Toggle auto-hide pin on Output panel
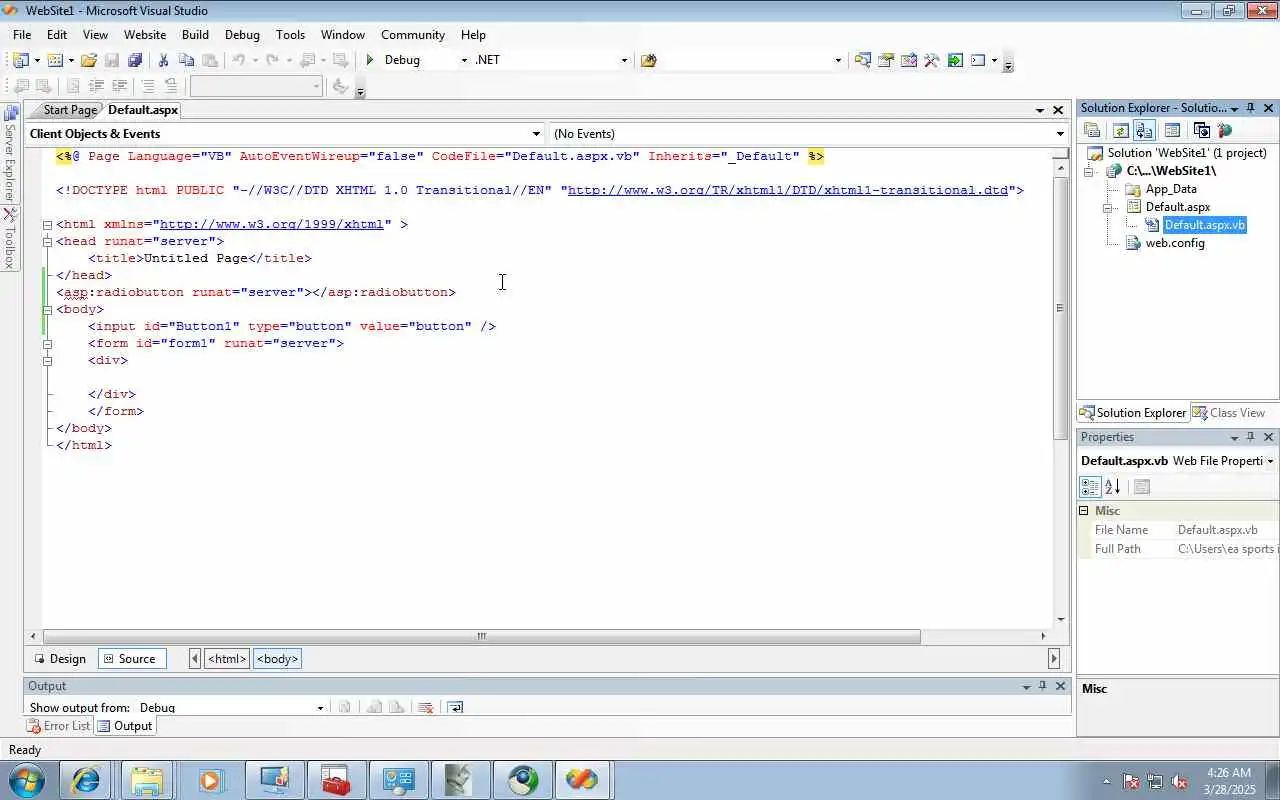Image resolution: width=1280 pixels, height=800 pixels. 1042,686
